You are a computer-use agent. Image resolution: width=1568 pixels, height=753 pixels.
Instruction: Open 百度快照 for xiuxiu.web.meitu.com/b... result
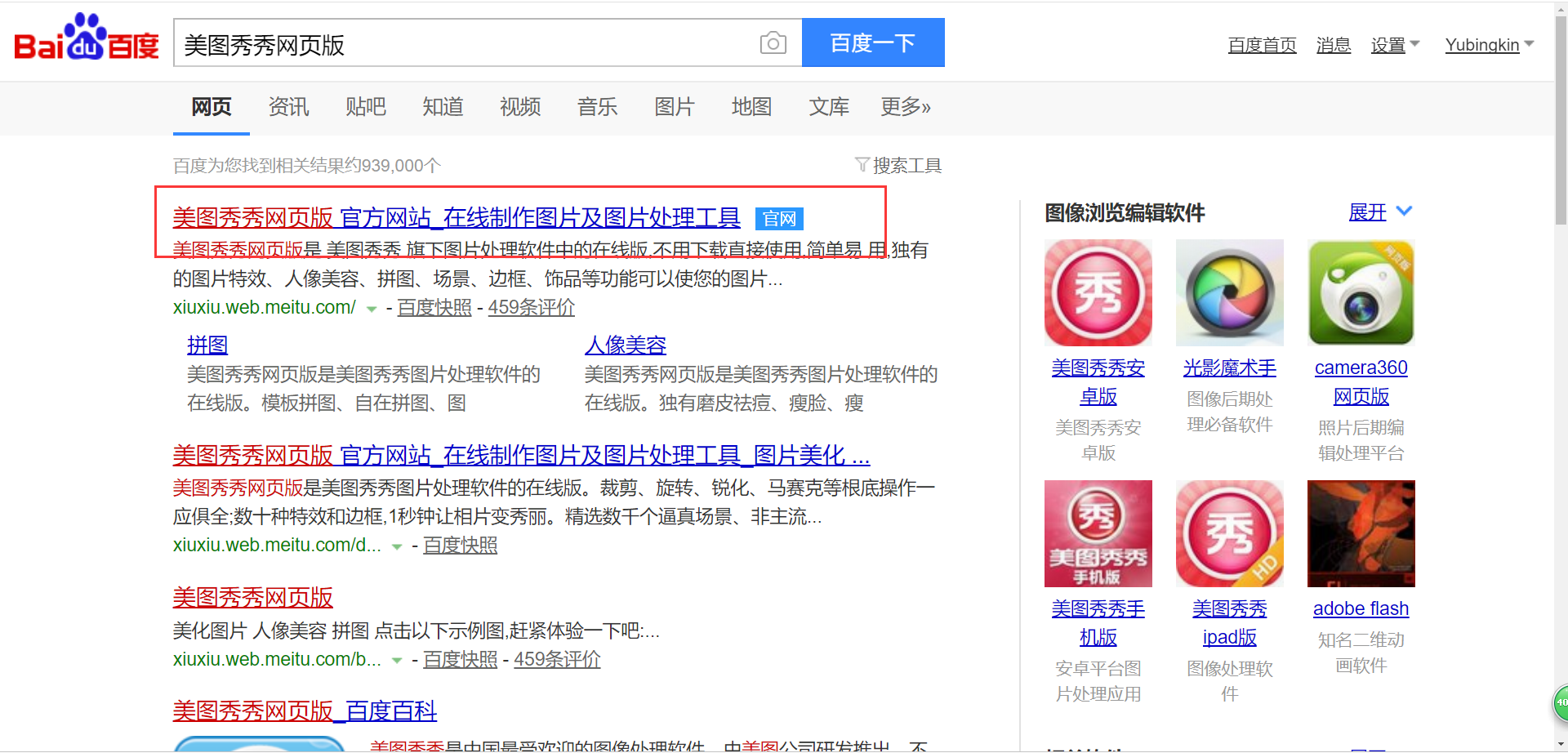point(460,660)
